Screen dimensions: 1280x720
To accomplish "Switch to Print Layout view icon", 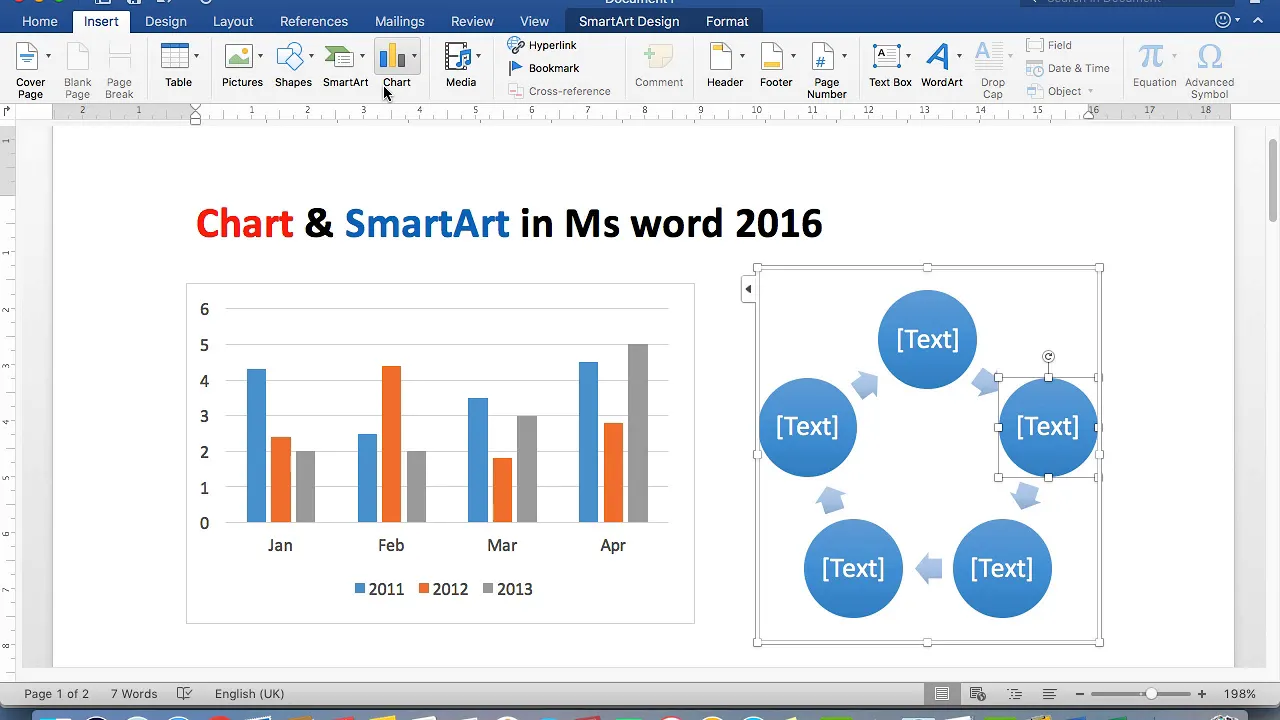I will tap(942, 694).
